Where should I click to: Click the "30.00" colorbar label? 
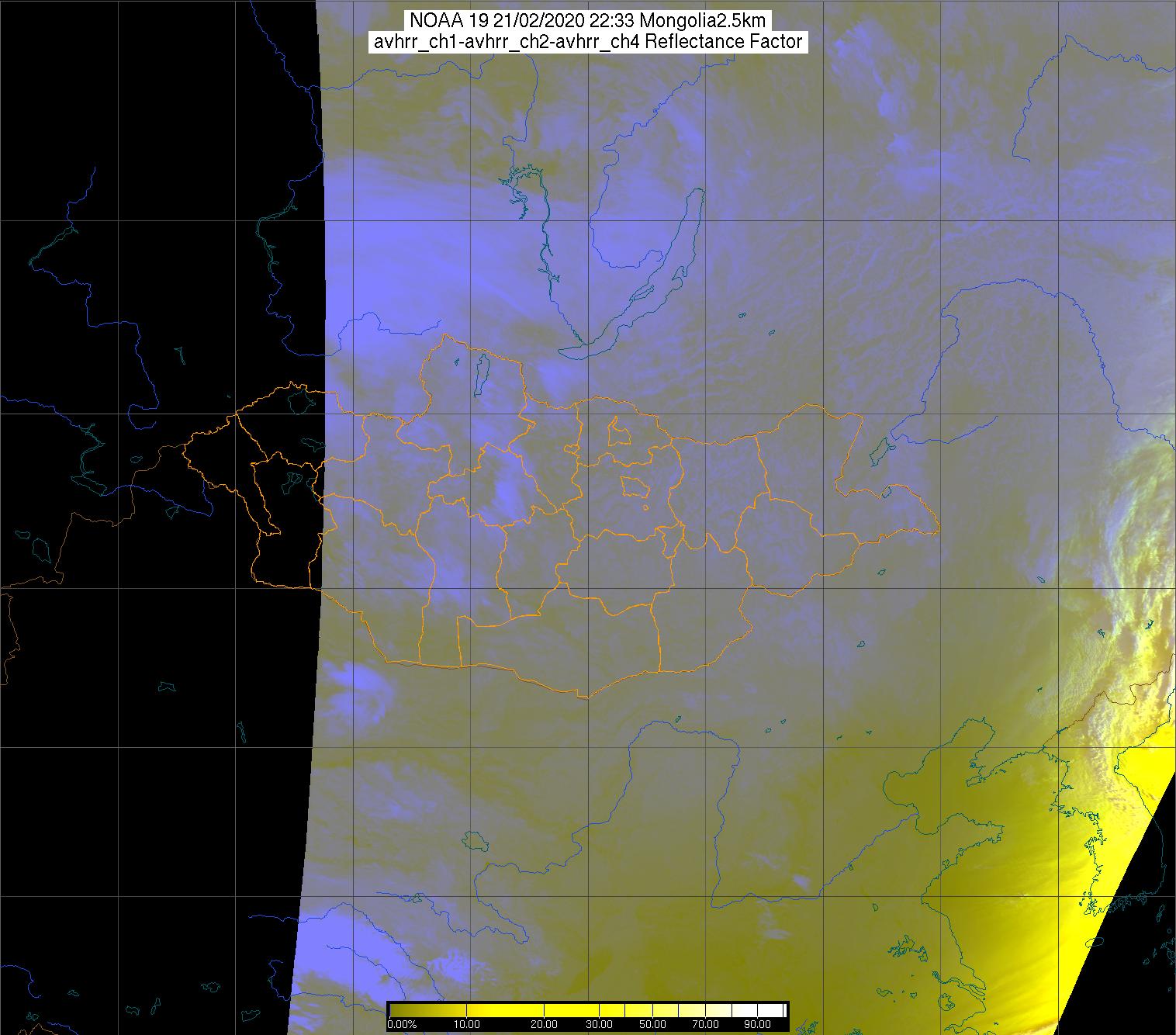600,1024
